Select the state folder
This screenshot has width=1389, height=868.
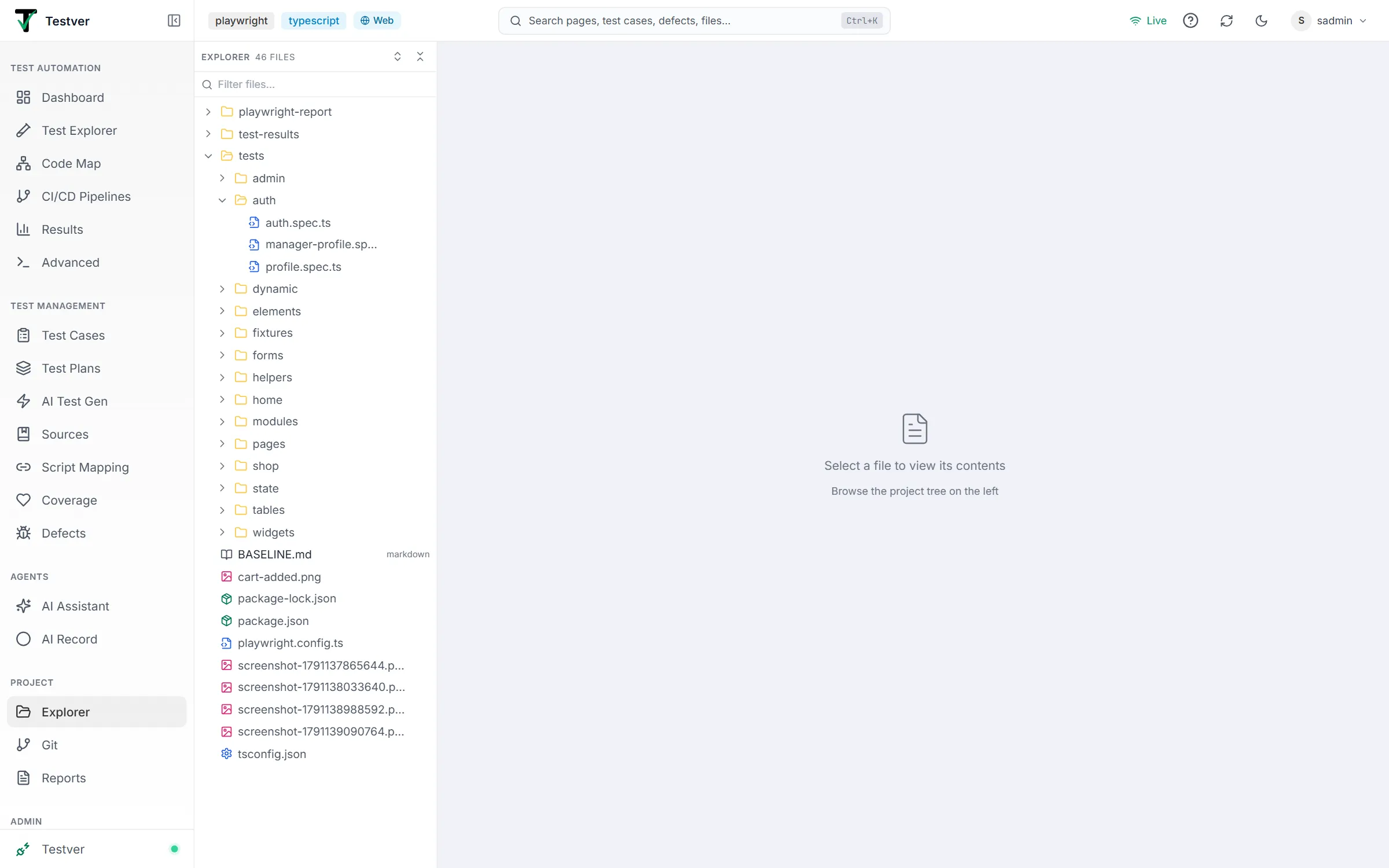click(x=315, y=488)
